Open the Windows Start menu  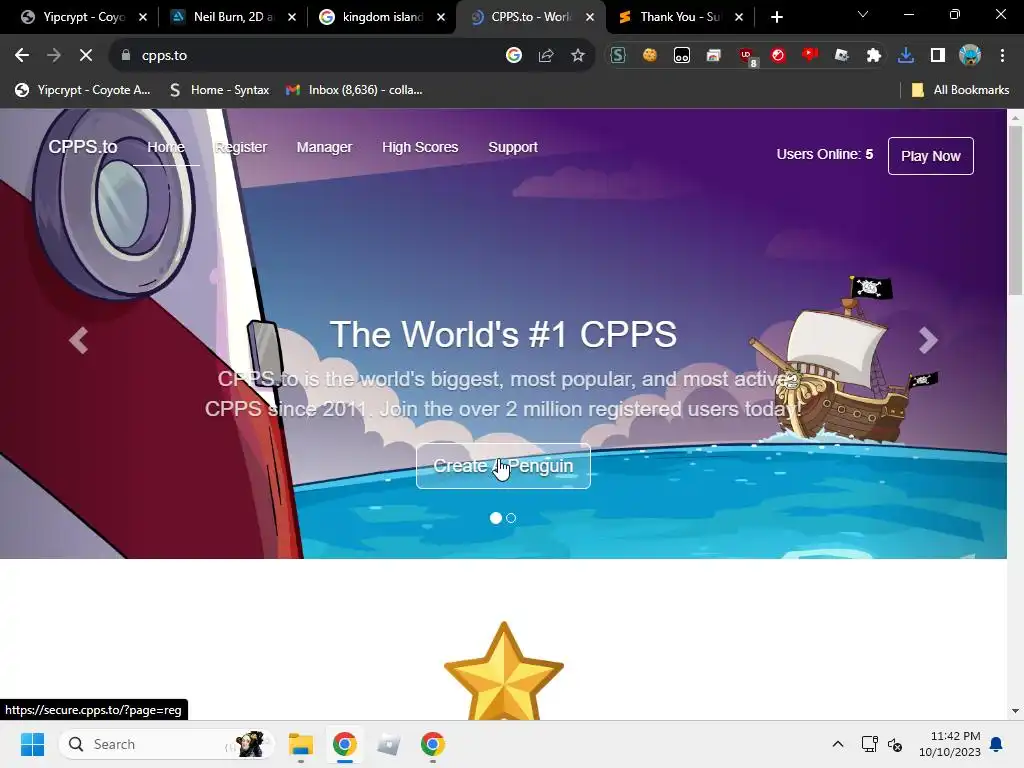coord(32,744)
